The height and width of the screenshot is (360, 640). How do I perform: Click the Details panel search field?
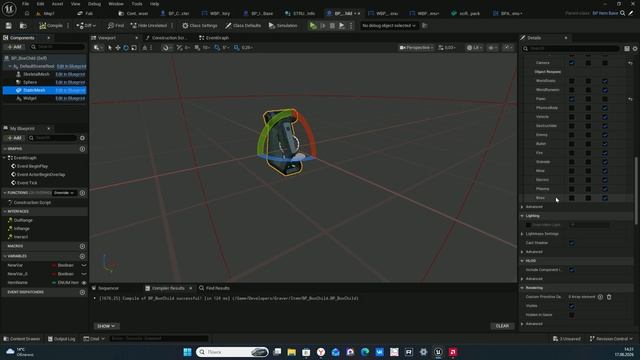[x=571, y=49]
